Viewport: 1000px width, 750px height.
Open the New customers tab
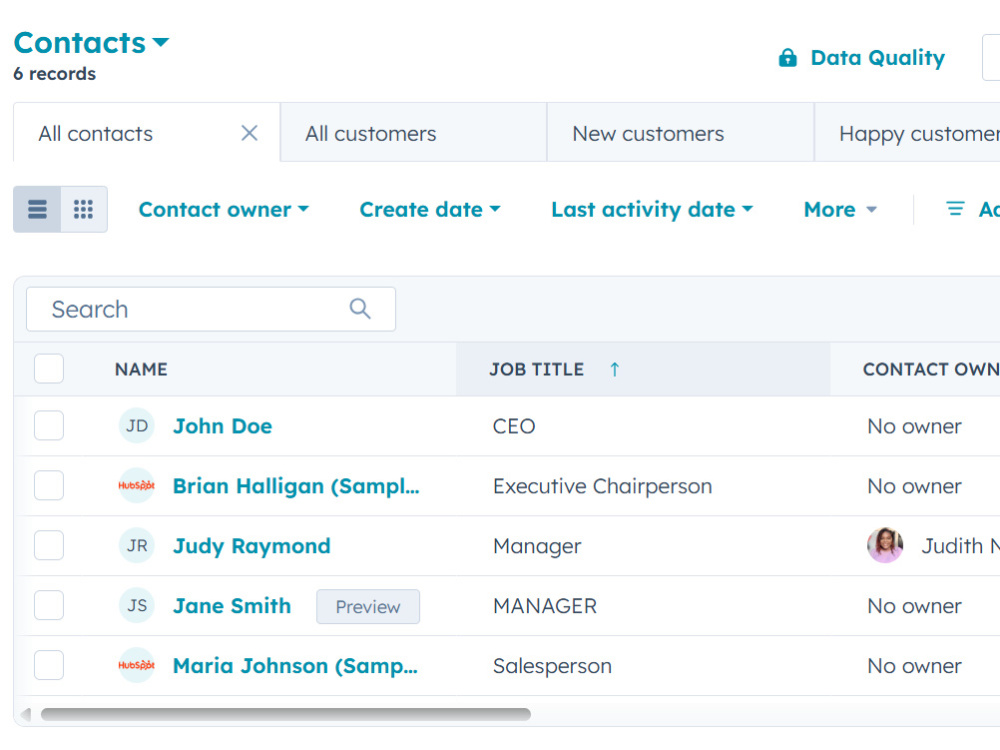[680, 133]
